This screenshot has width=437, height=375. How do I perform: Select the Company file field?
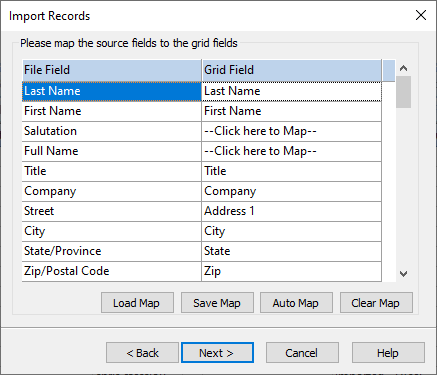112,191
